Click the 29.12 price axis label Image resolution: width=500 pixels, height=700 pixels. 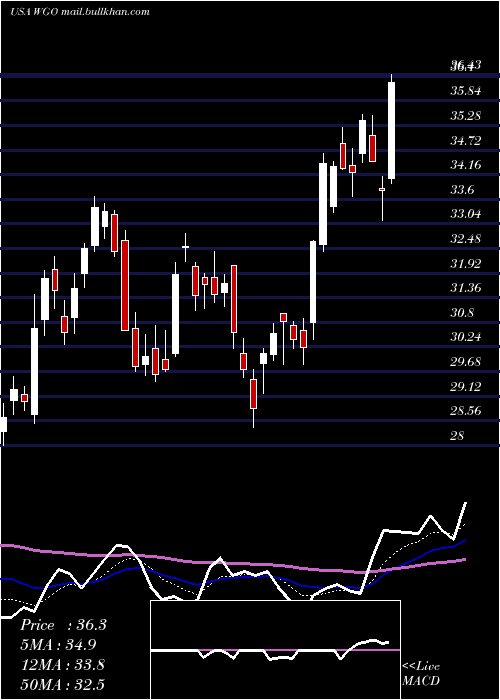click(466, 387)
